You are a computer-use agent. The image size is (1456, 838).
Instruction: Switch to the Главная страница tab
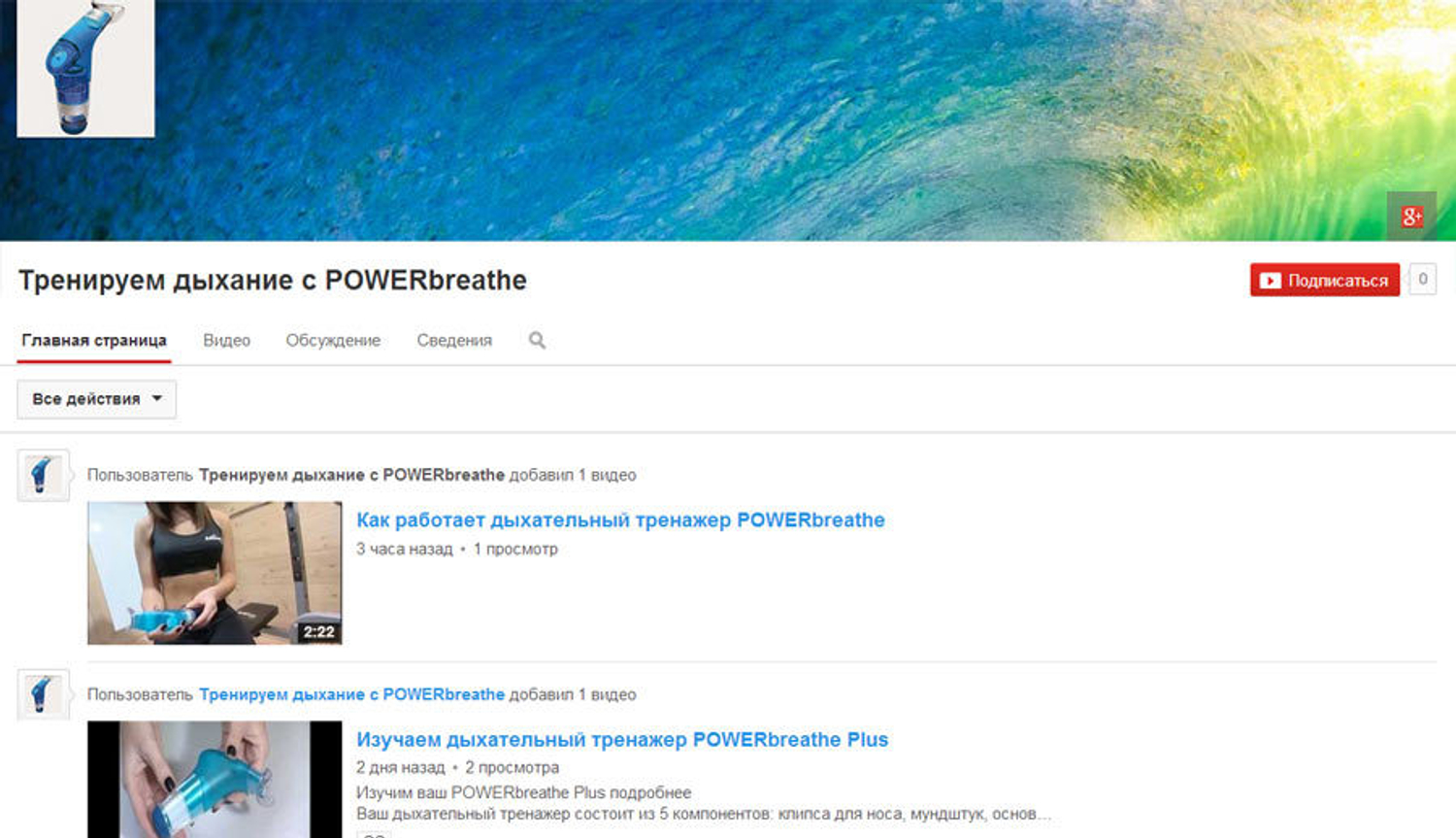(94, 341)
